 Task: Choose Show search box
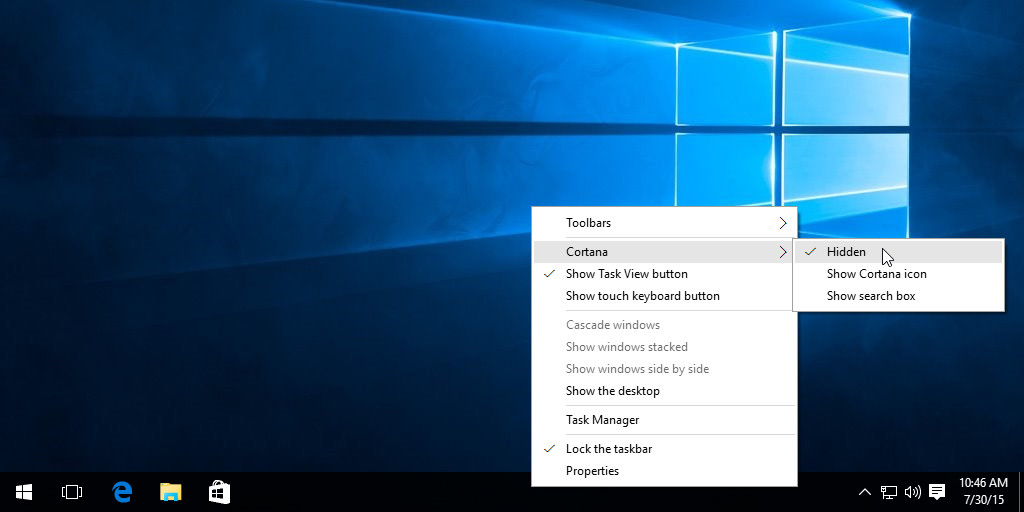[899, 296]
